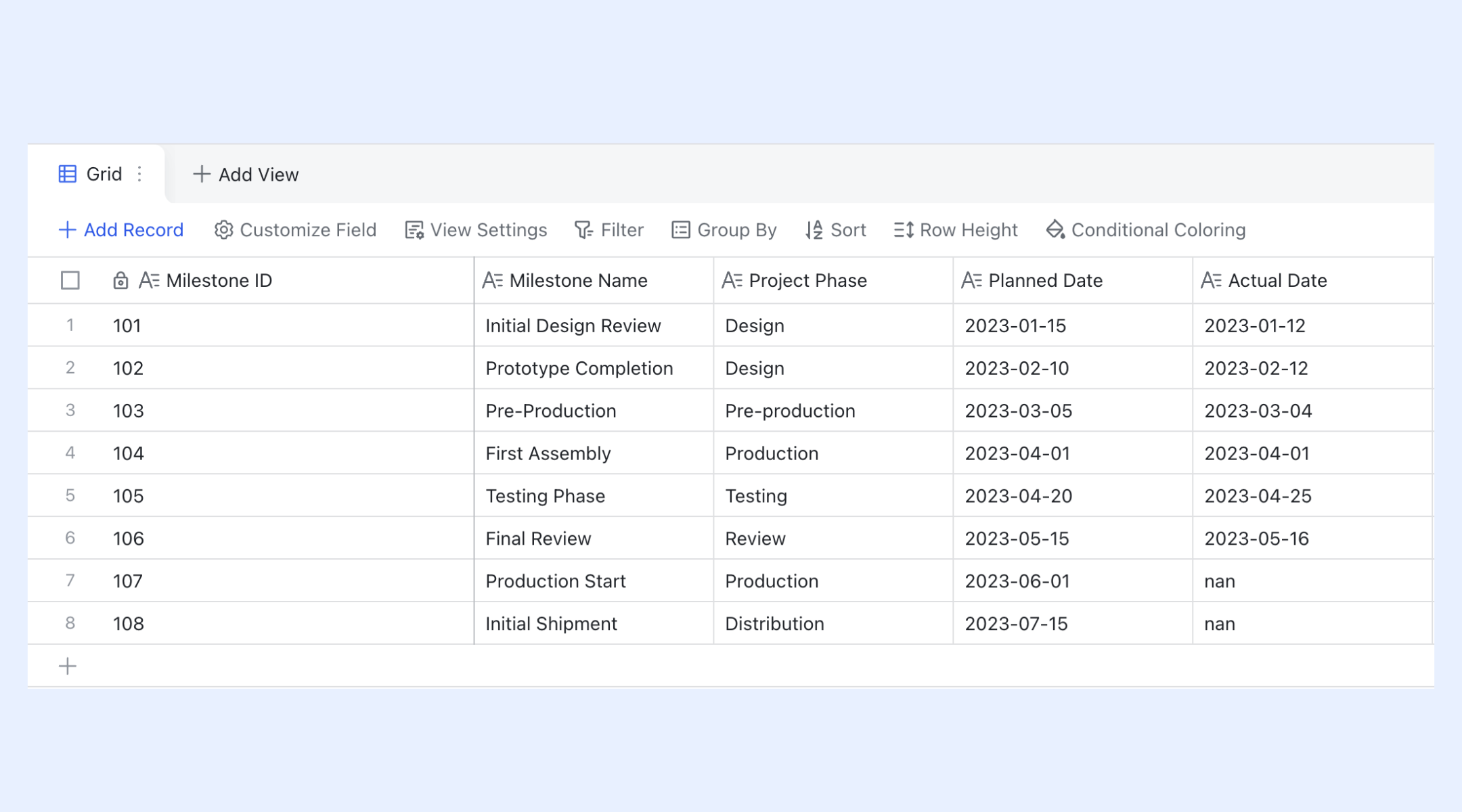Click the Production Start cell

coord(594,581)
